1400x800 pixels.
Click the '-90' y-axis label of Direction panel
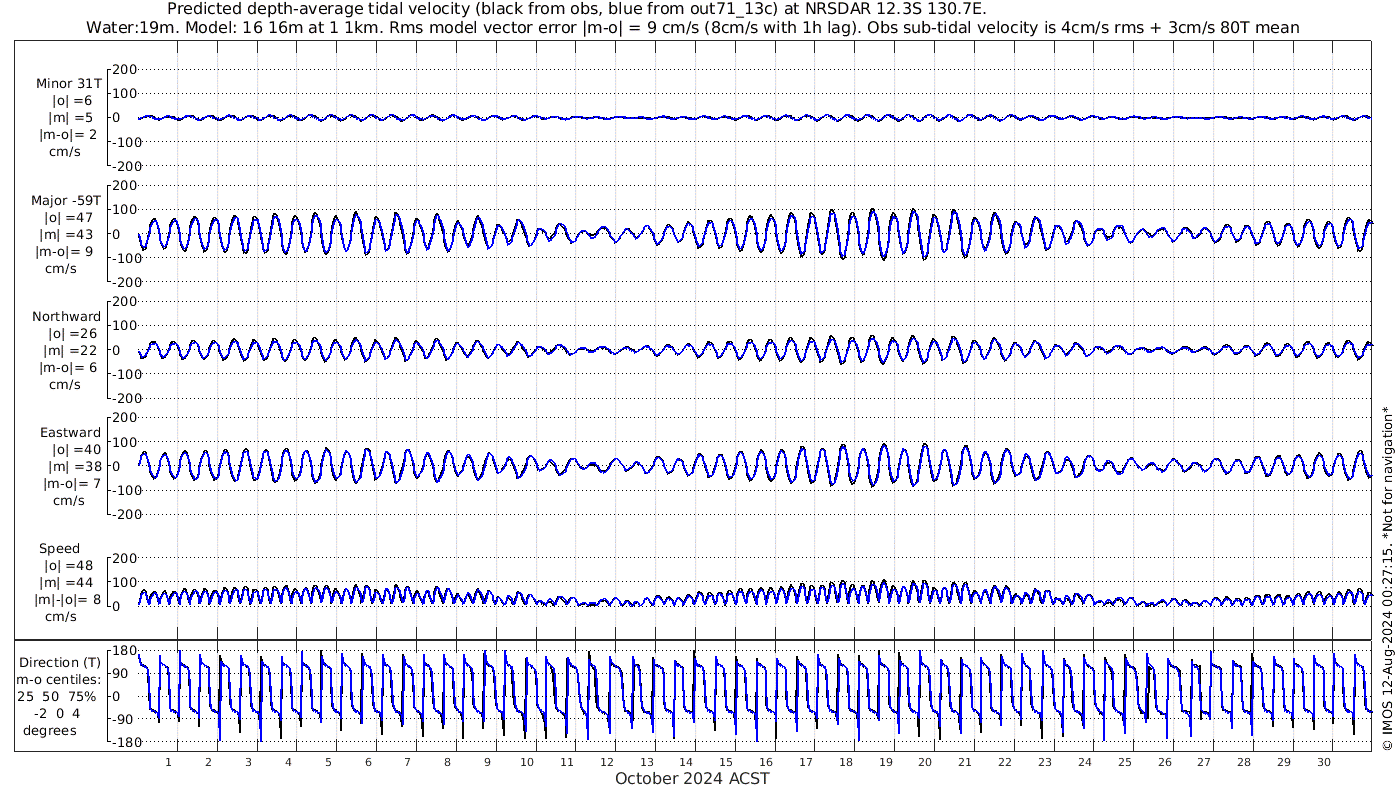click(123, 719)
